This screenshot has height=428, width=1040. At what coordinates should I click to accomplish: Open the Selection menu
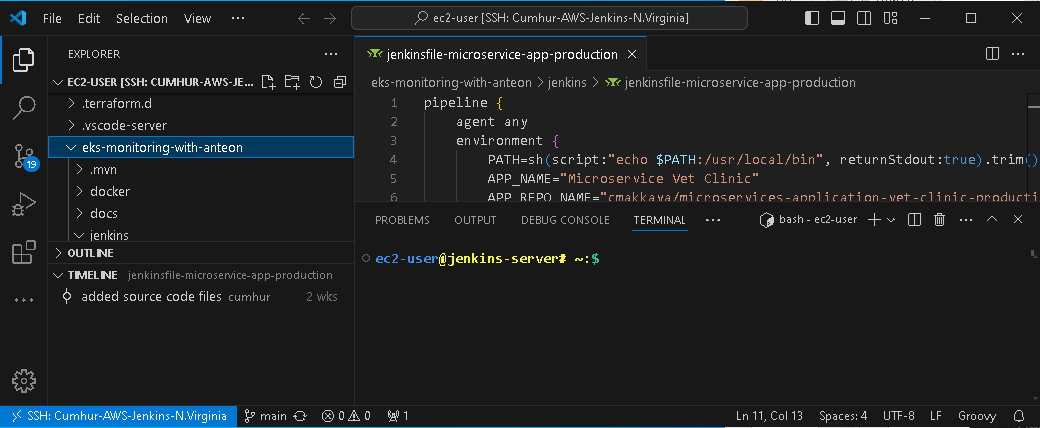[141, 18]
